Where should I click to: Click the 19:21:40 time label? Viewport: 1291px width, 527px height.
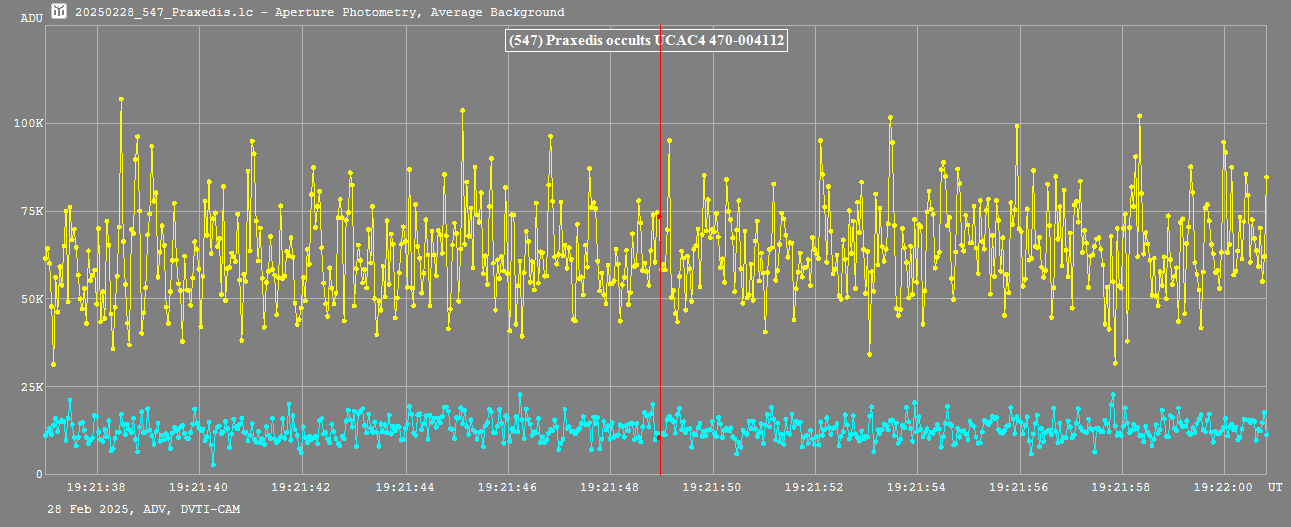click(x=199, y=488)
